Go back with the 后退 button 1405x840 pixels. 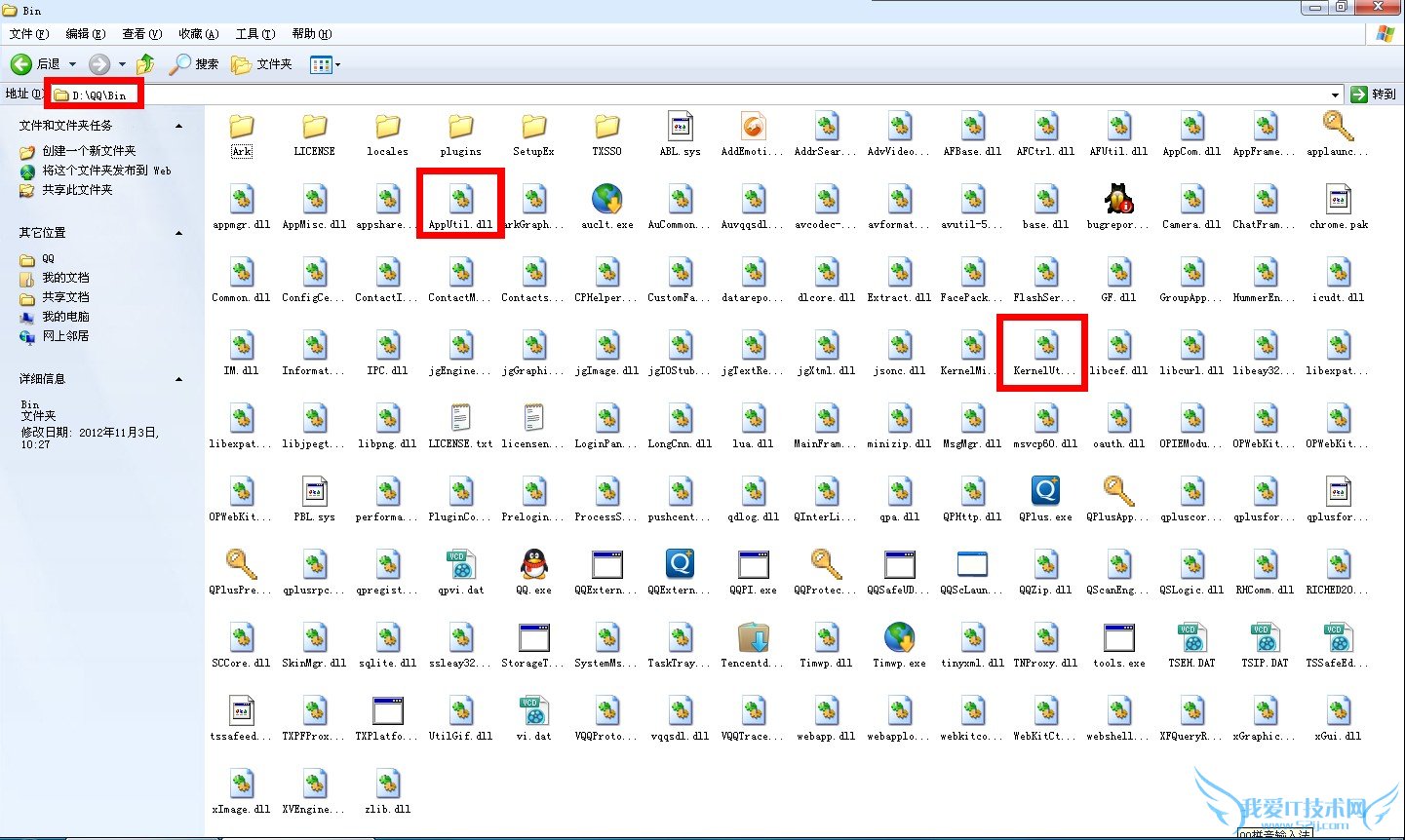point(35,64)
